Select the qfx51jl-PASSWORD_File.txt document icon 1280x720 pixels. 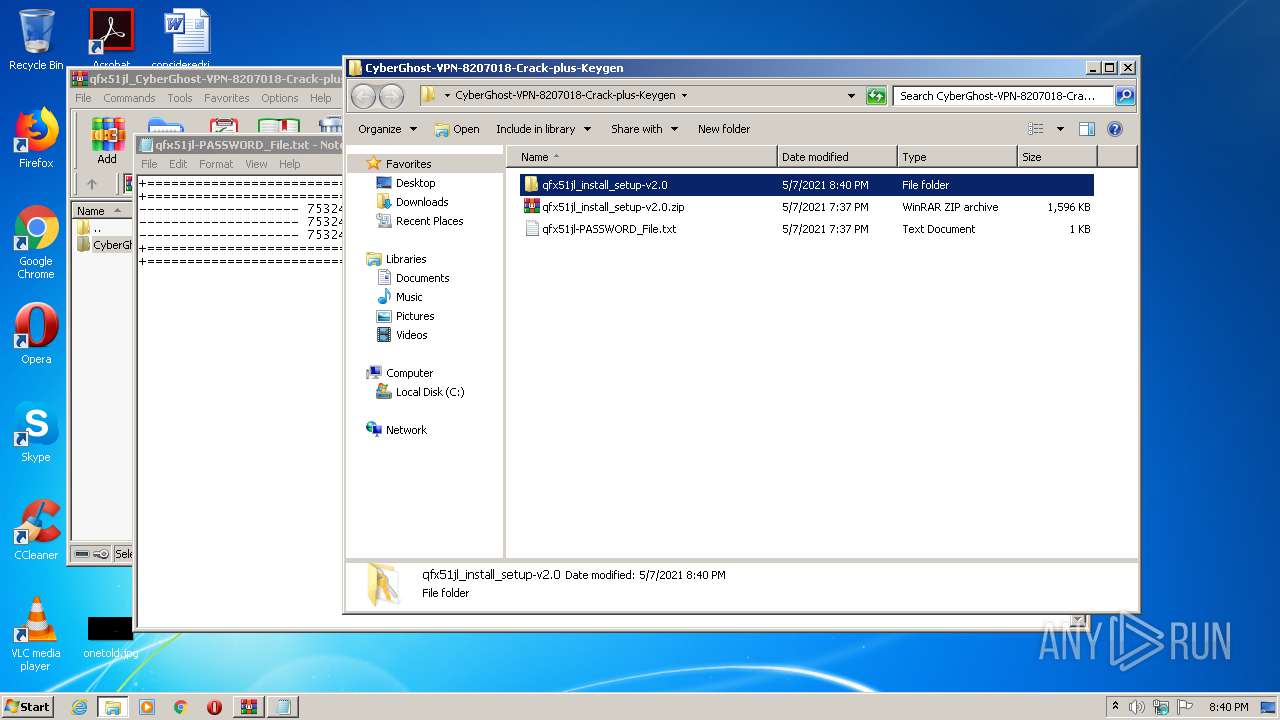tap(531, 229)
